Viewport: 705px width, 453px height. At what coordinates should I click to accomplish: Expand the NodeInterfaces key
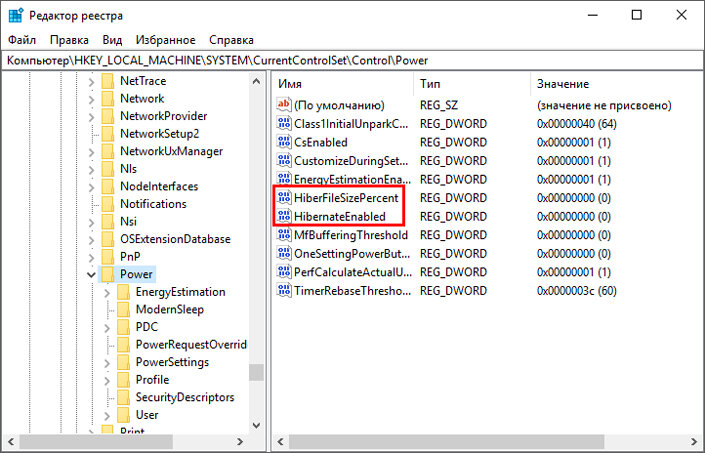[91, 187]
